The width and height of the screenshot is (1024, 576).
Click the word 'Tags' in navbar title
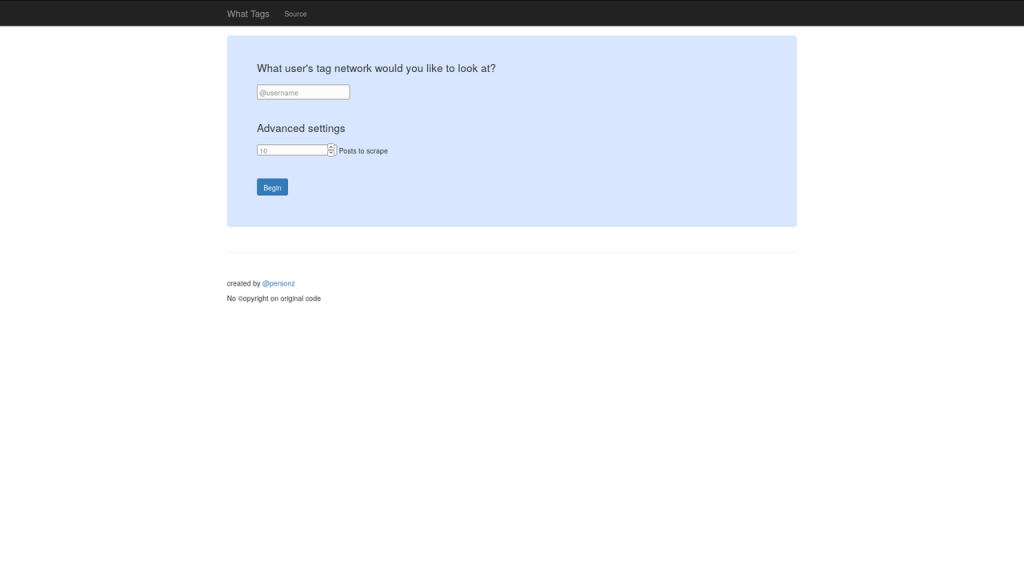tap(259, 14)
